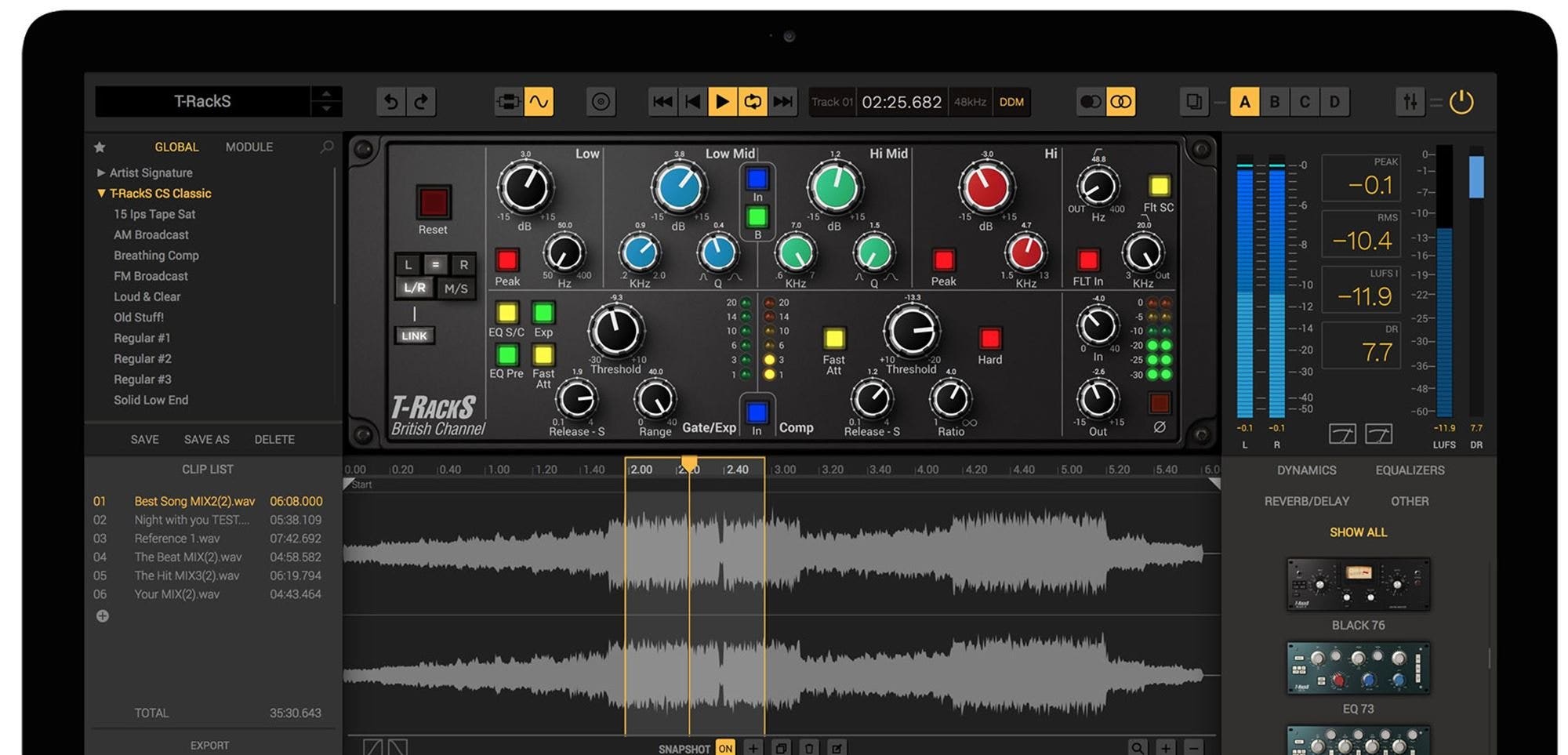Open the EQUALIZERS module category
This screenshot has width=1568, height=755.
point(1410,470)
